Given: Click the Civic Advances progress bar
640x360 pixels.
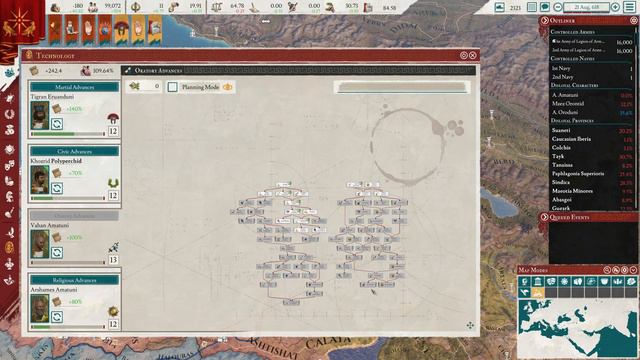Looking at the screenshot, I should [x=68, y=198].
